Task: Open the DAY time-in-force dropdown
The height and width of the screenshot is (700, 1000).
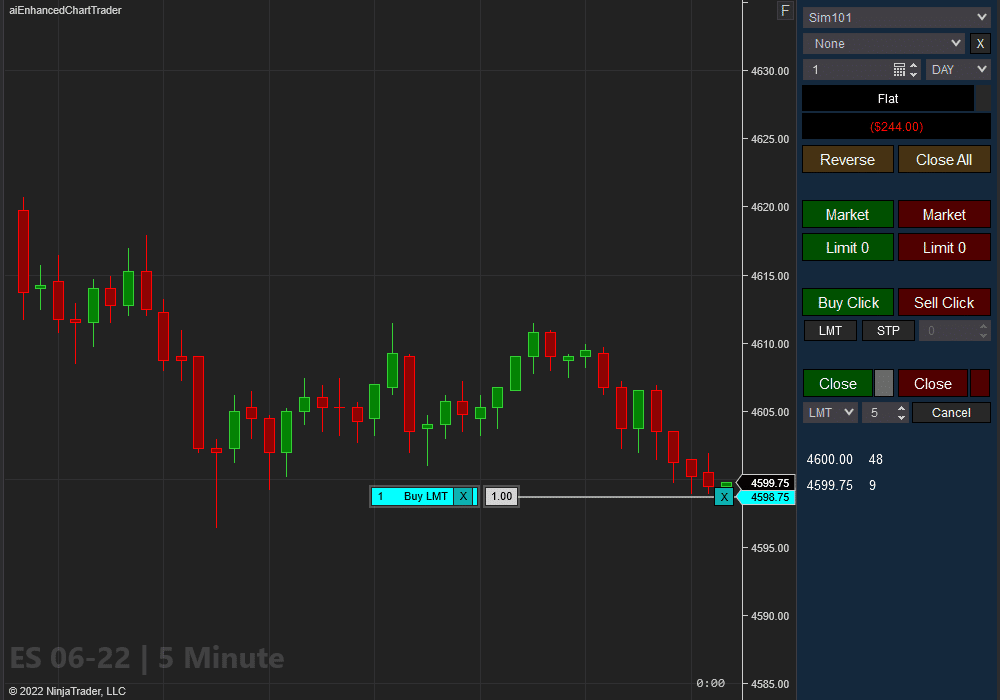Action: click(x=958, y=69)
